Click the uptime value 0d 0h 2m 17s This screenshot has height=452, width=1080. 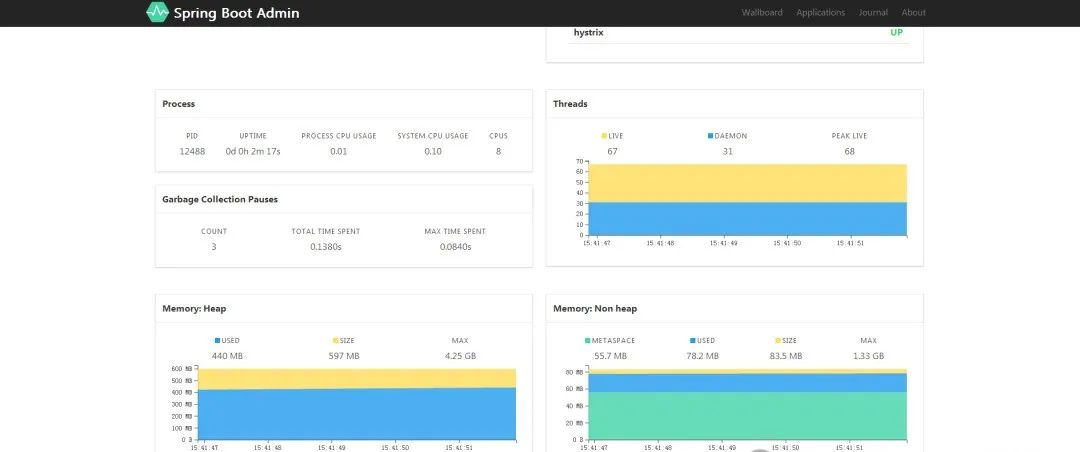coord(253,152)
